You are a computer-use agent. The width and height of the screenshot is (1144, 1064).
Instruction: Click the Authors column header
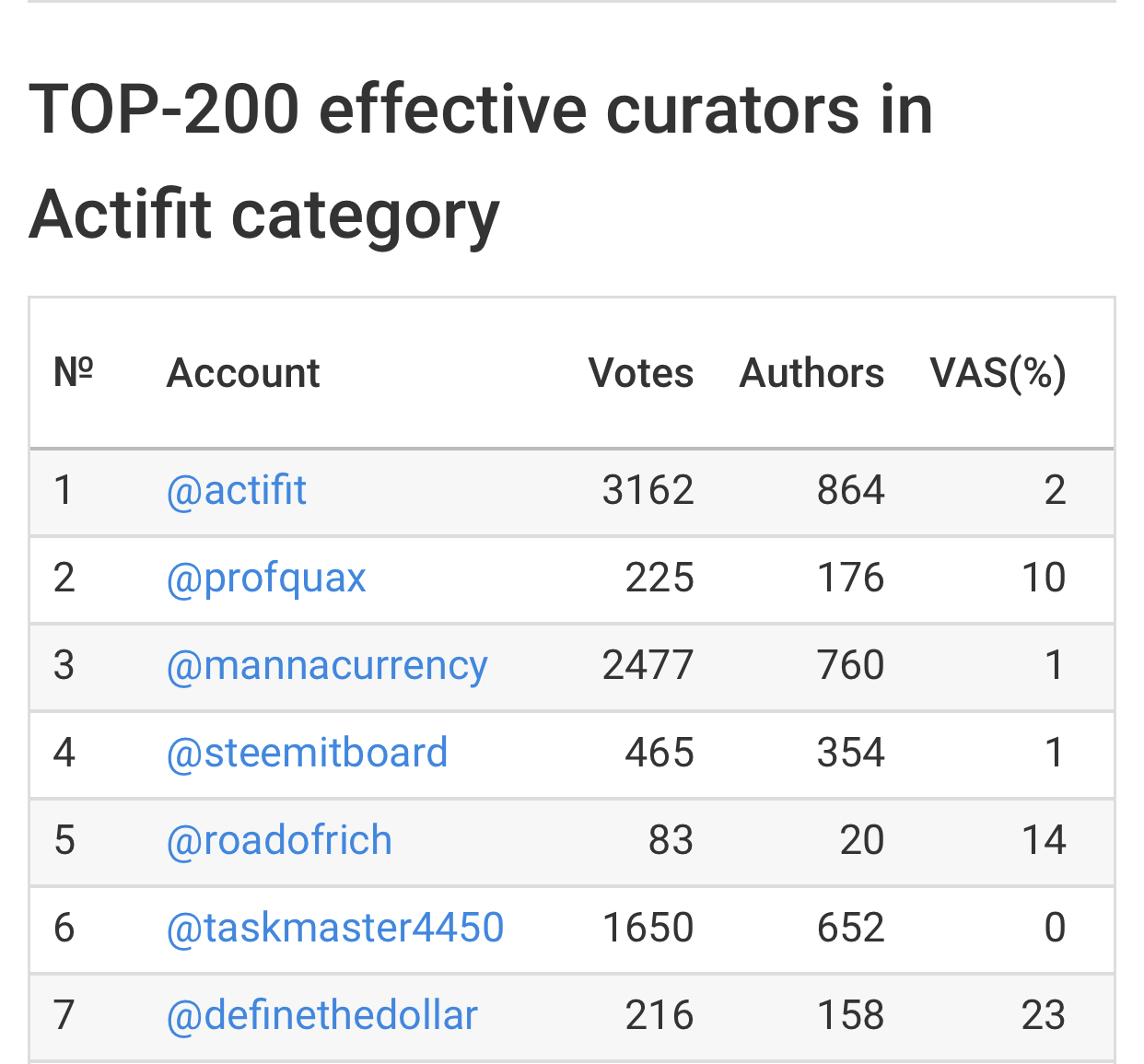click(x=811, y=373)
